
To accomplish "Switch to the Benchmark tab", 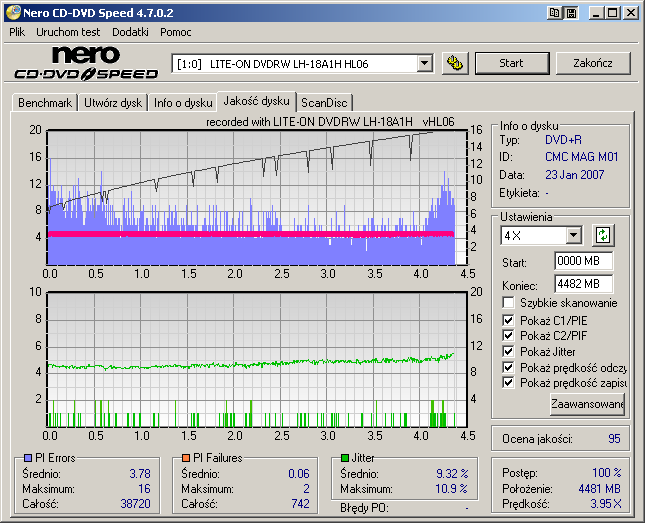I will point(45,102).
